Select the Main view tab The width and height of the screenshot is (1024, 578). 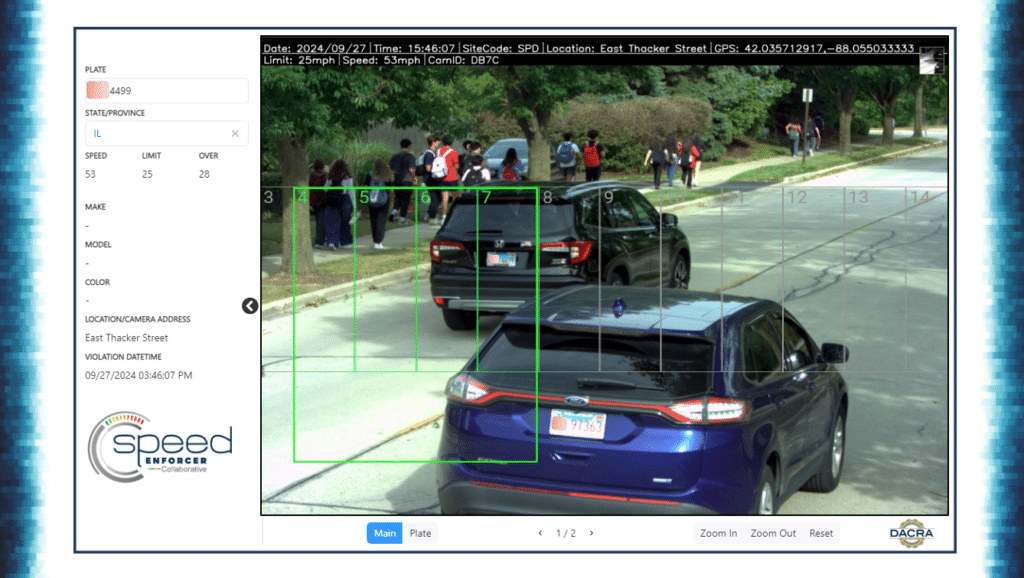pyautogui.click(x=384, y=533)
